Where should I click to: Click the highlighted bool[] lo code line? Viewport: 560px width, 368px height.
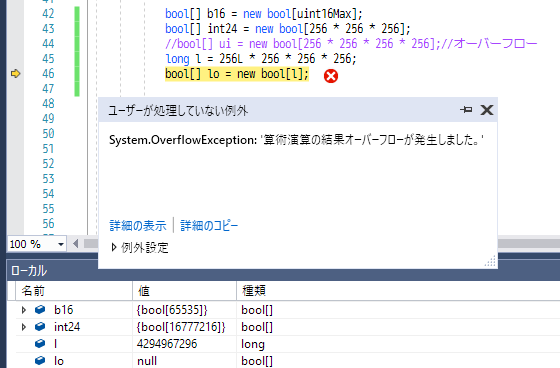click(x=237, y=74)
